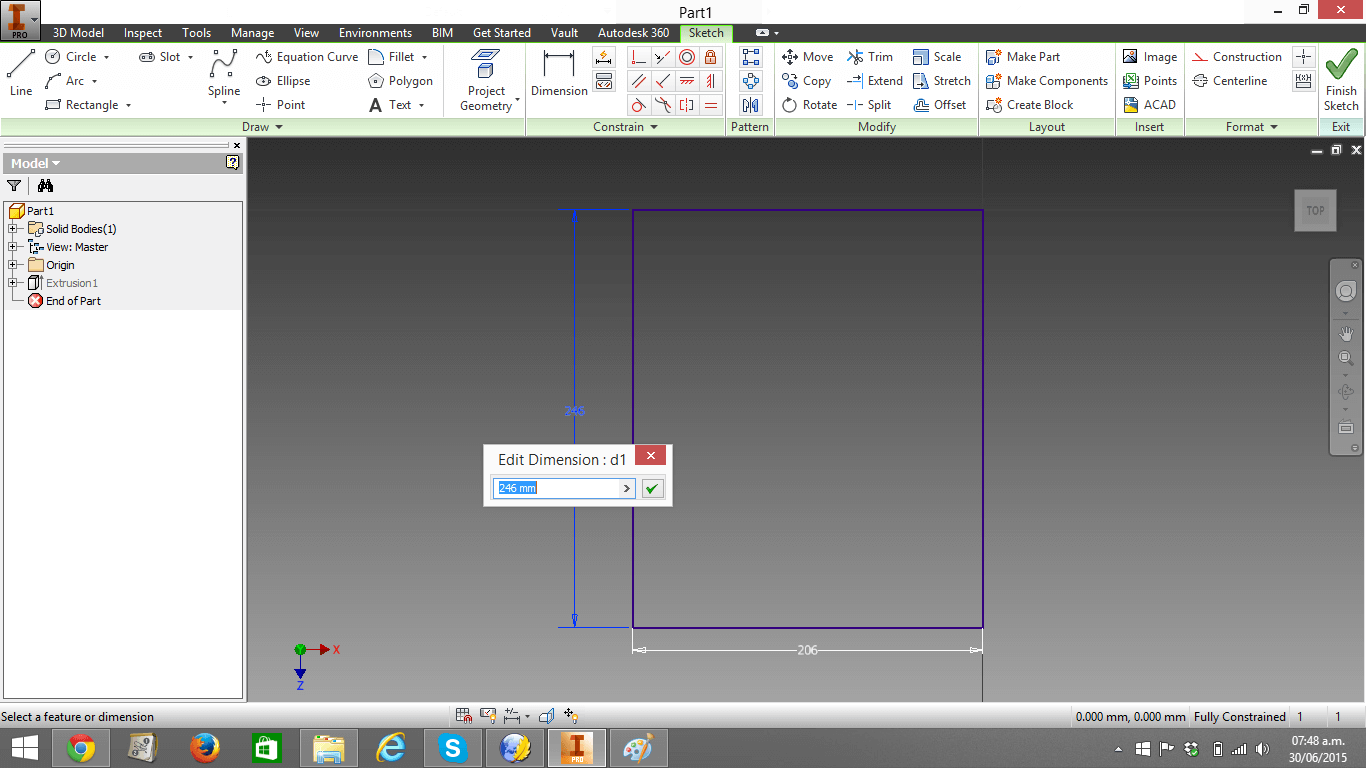Apply the Equal constraint
This screenshot has width=1366, height=768.
[711, 105]
